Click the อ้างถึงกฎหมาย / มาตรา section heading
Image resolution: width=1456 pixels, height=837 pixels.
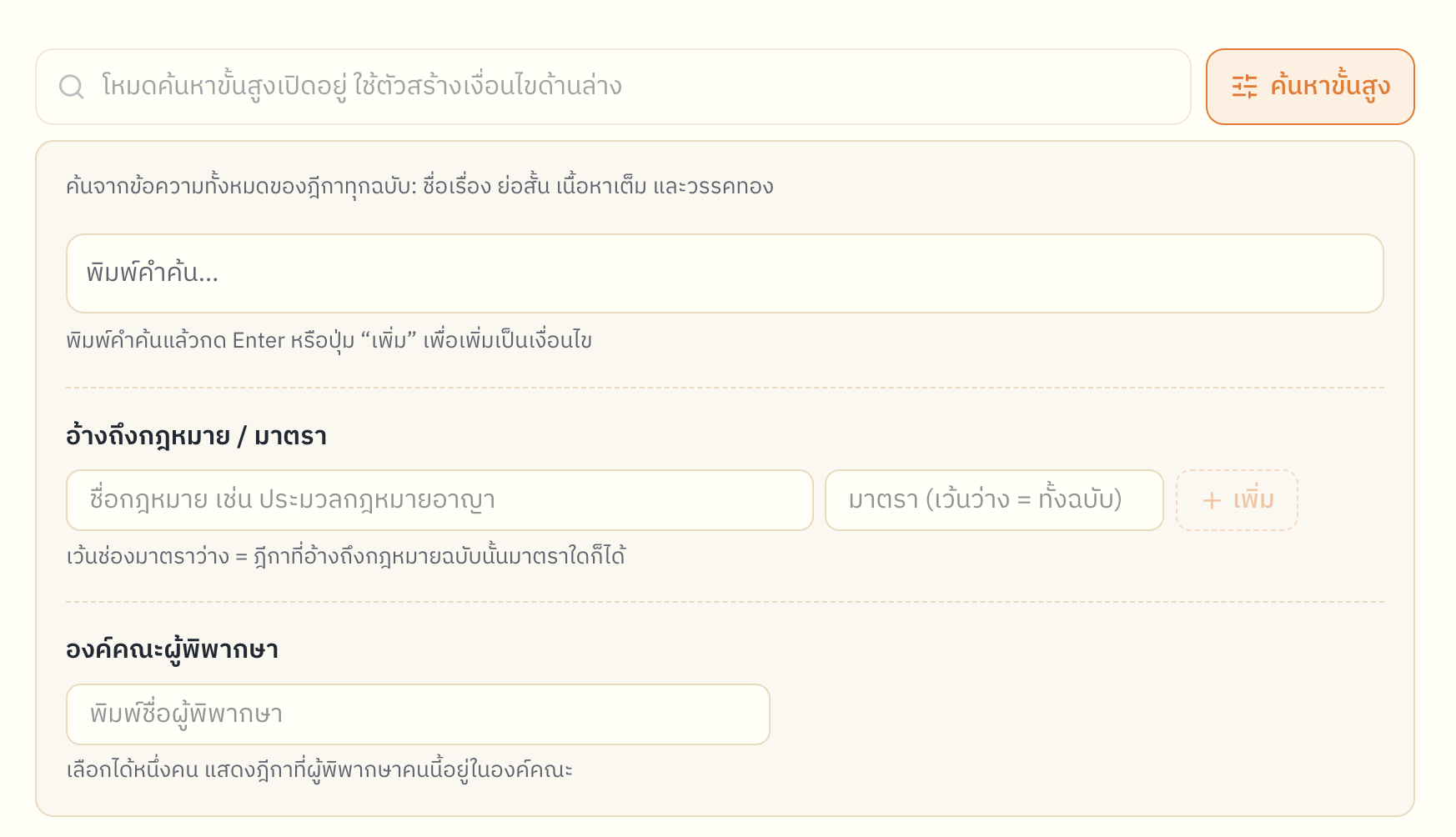click(196, 436)
